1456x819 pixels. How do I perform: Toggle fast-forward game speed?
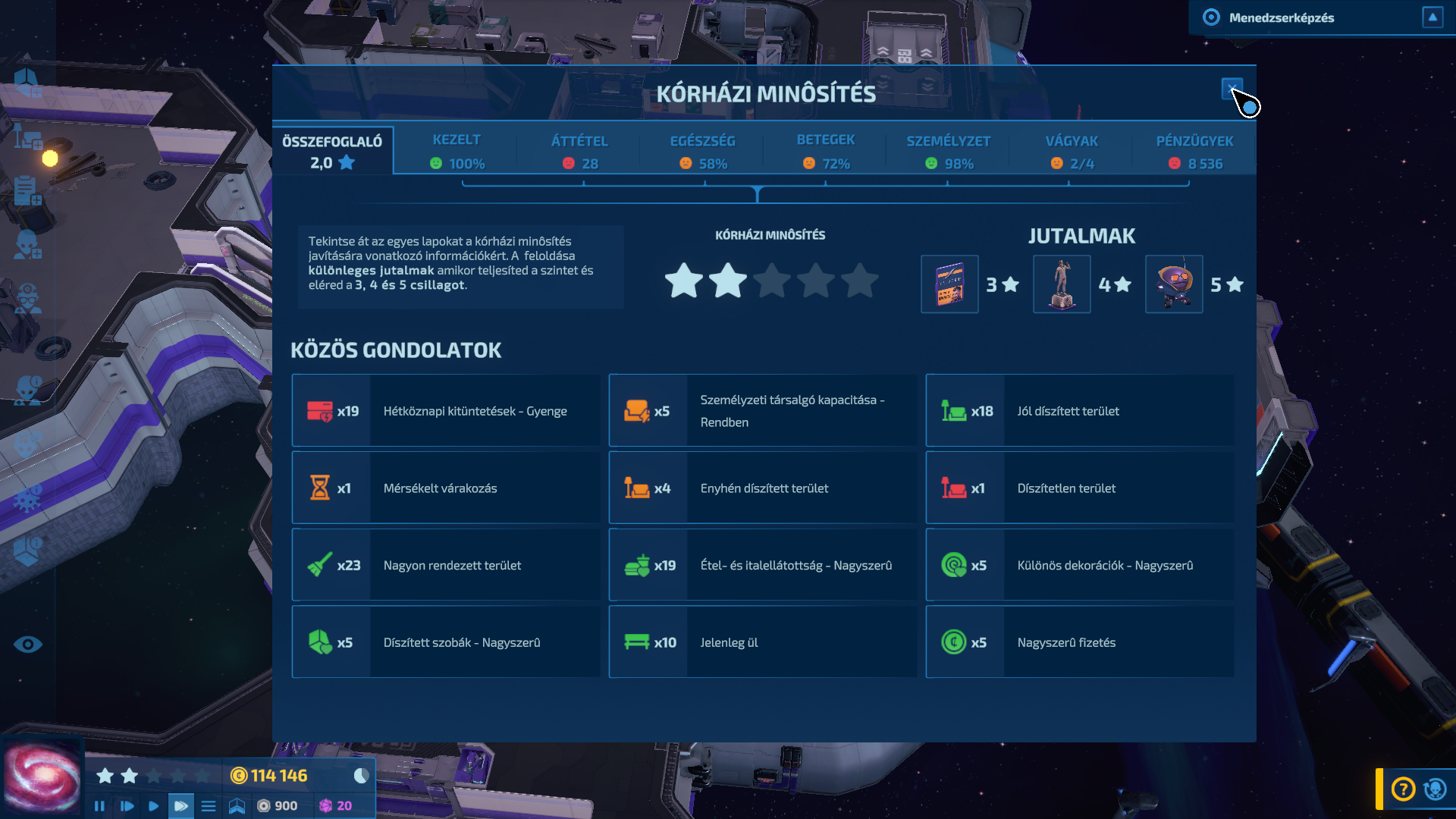tap(180, 806)
